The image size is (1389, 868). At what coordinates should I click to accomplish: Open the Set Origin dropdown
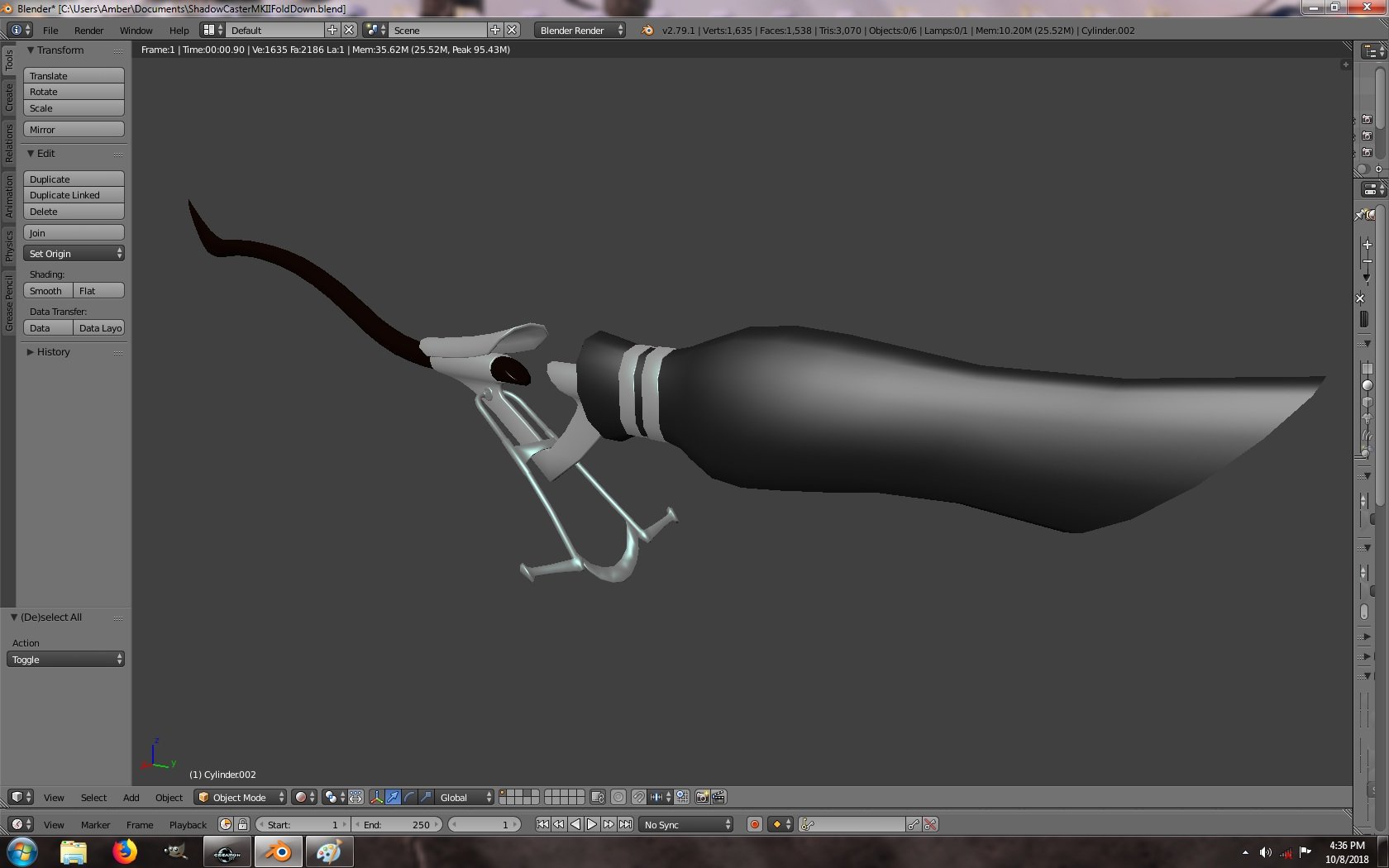click(x=74, y=253)
